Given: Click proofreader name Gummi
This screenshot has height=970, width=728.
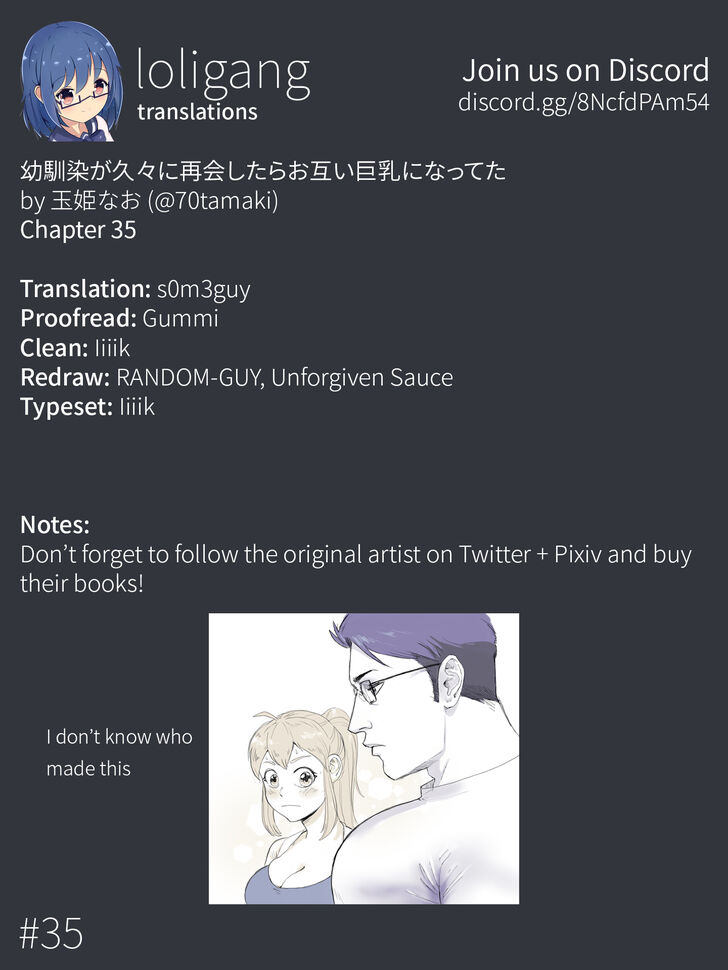Looking at the screenshot, I should pos(180,319).
